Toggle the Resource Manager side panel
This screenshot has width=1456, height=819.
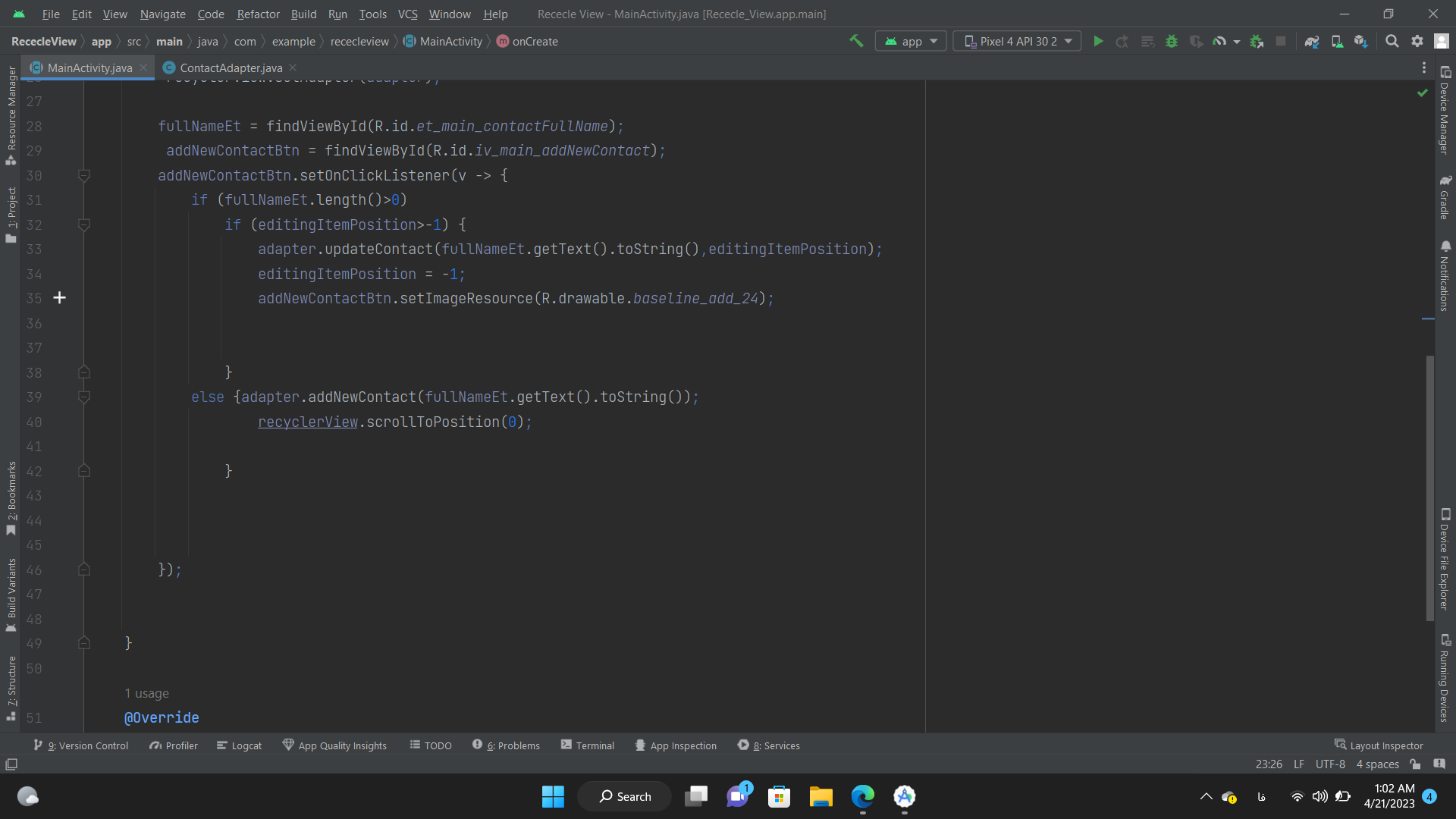(x=11, y=115)
